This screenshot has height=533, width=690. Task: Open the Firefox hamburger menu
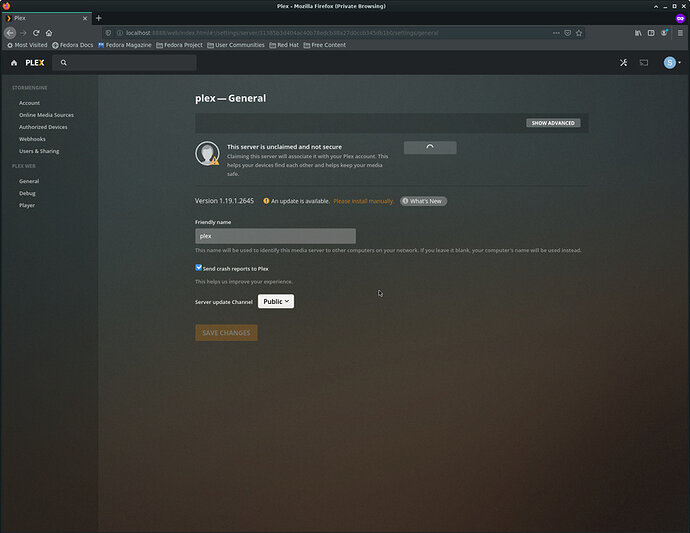pos(680,33)
